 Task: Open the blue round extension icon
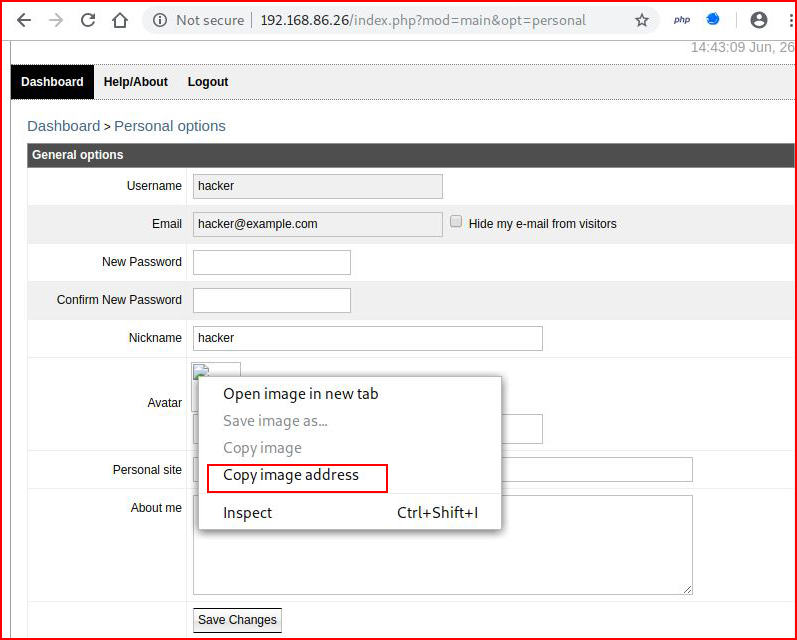[713, 19]
